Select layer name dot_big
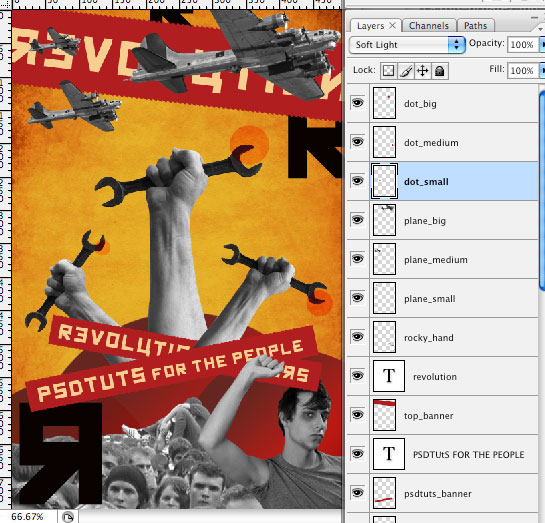545x523 pixels. 420,104
